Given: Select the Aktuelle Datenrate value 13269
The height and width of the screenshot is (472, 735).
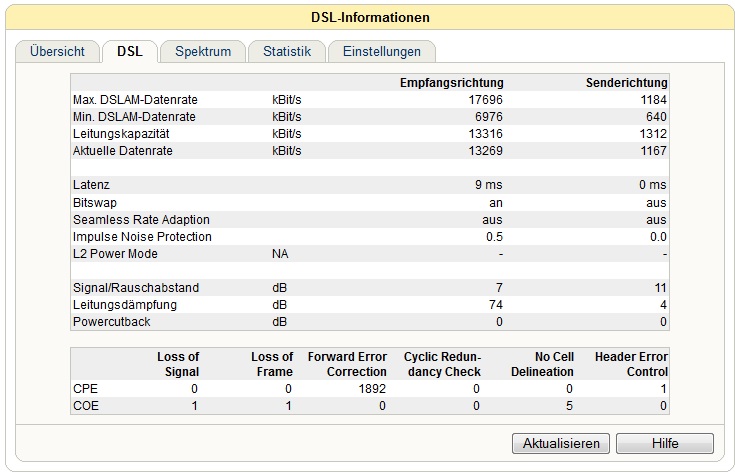Looking at the screenshot, I should [485, 150].
